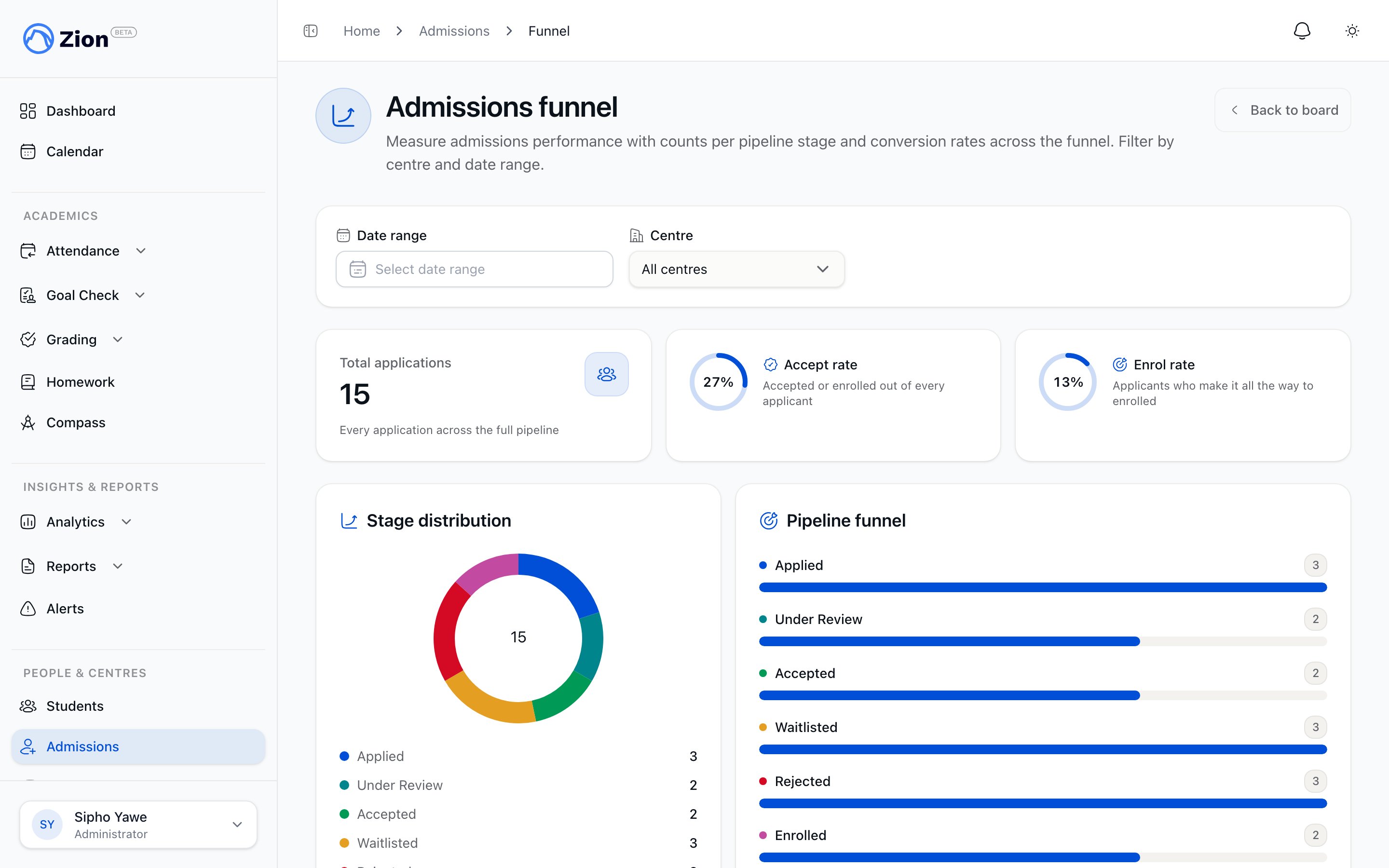The height and width of the screenshot is (868, 1389).
Task: Switch theme with the sun icon
Action: point(1352,31)
